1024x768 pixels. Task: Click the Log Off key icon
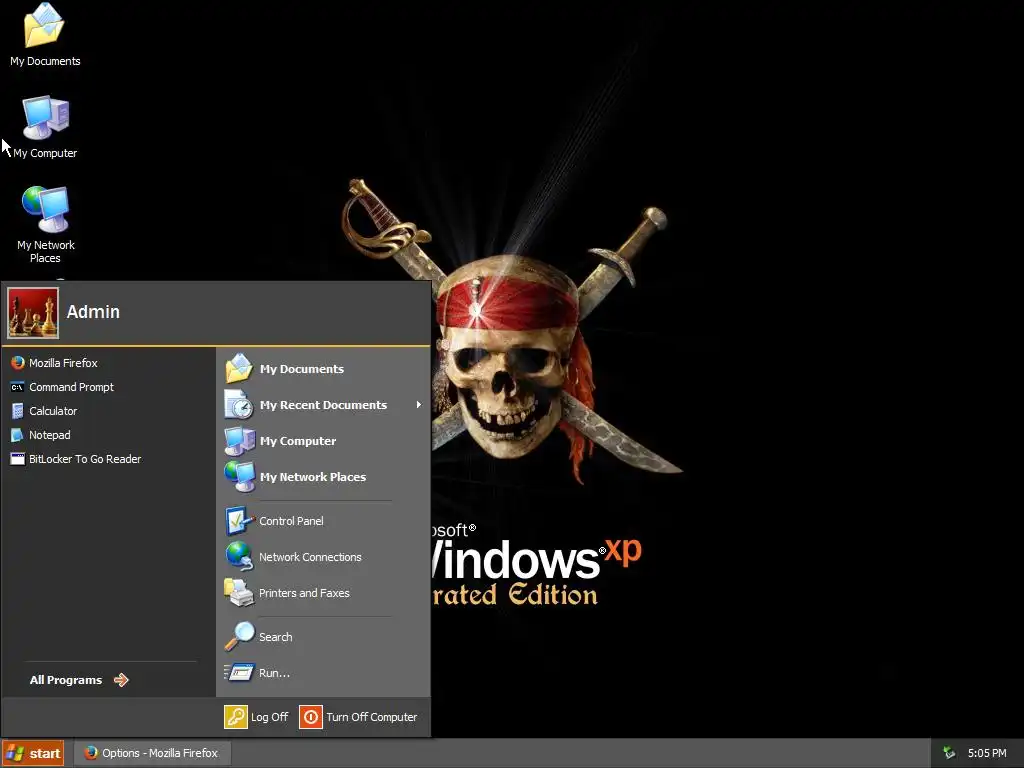tap(236, 717)
